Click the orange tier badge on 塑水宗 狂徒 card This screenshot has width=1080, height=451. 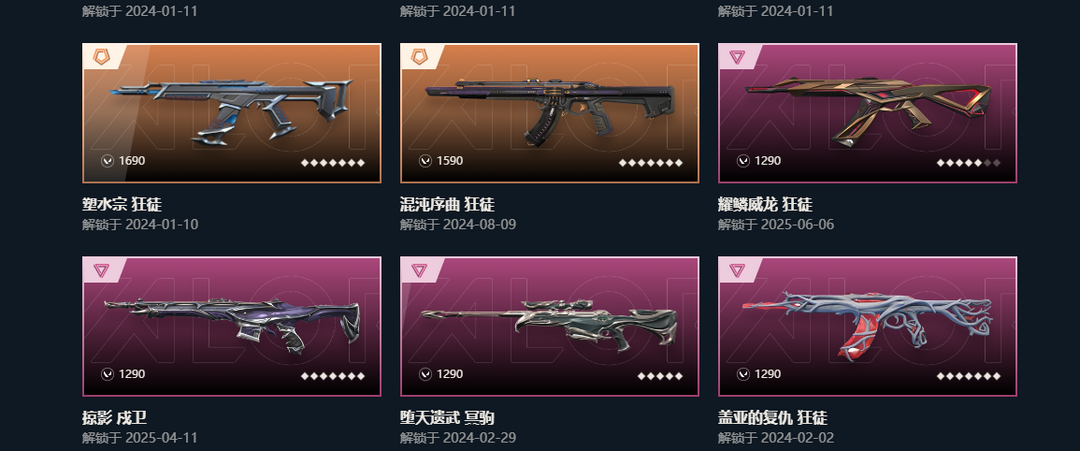click(101, 57)
